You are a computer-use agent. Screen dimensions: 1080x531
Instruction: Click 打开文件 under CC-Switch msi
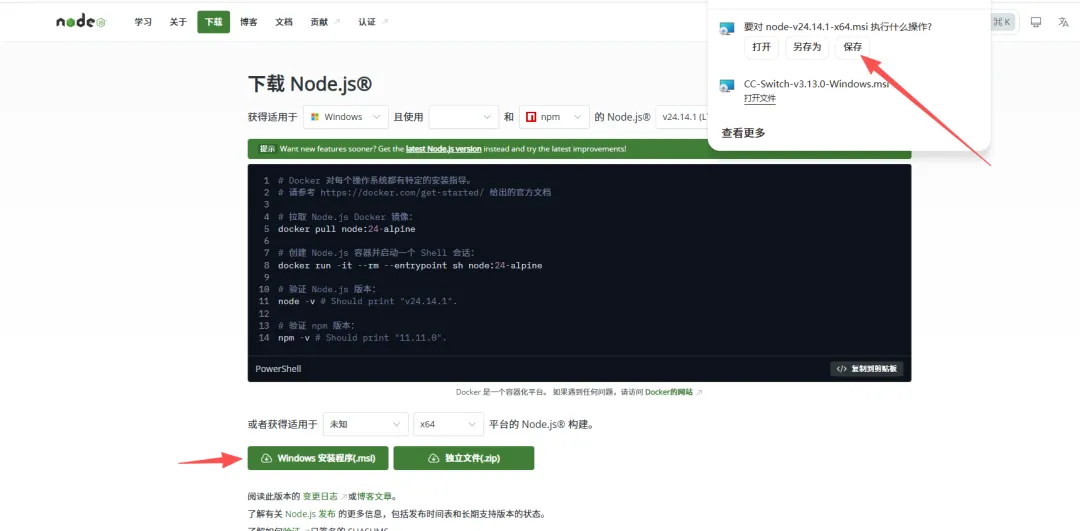coord(760,98)
